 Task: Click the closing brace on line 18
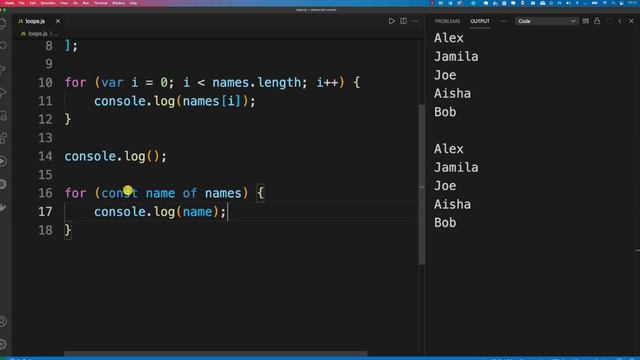68,230
